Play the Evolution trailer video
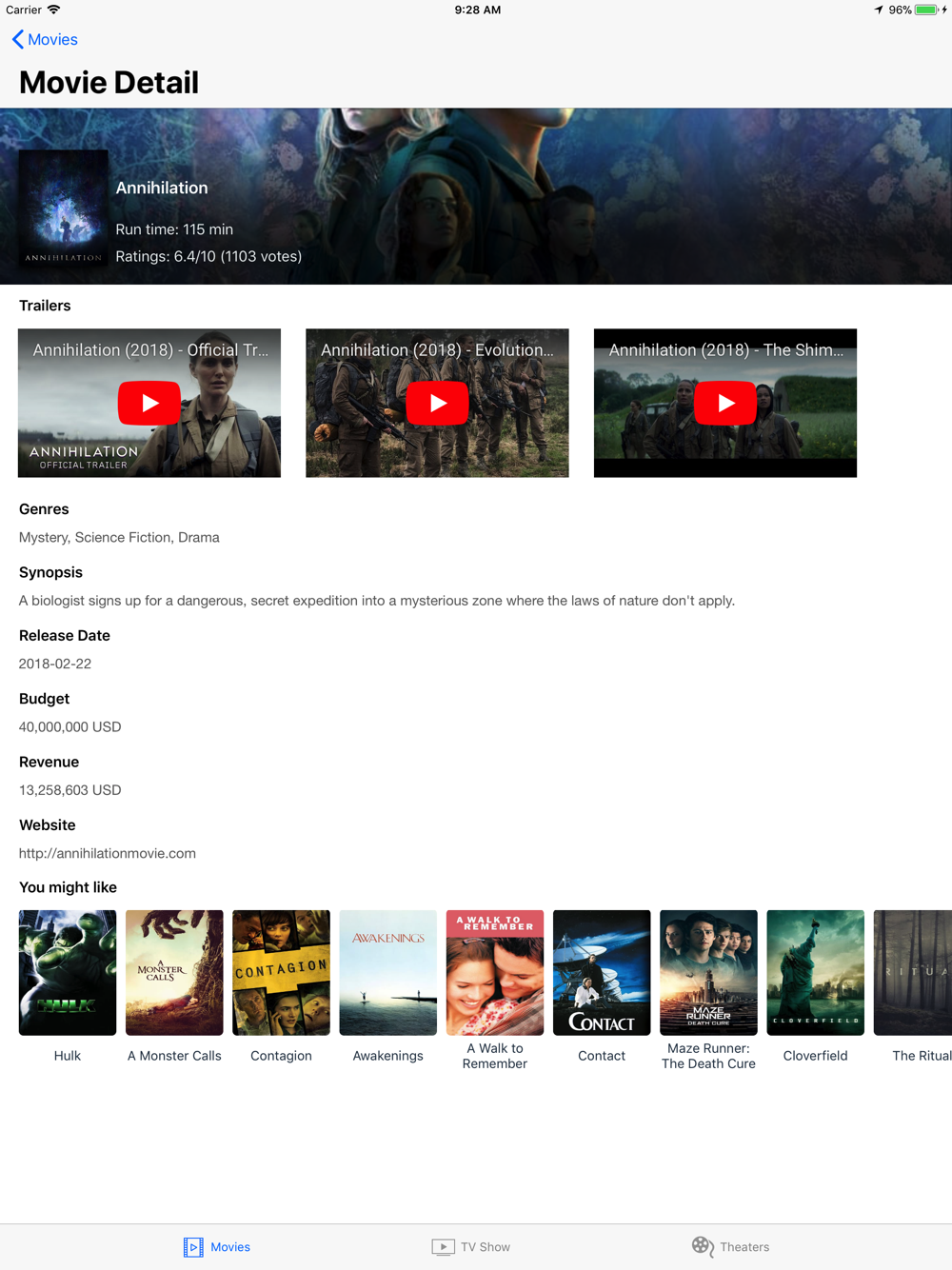This screenshot has height=1270, width=952. [437, 403]
